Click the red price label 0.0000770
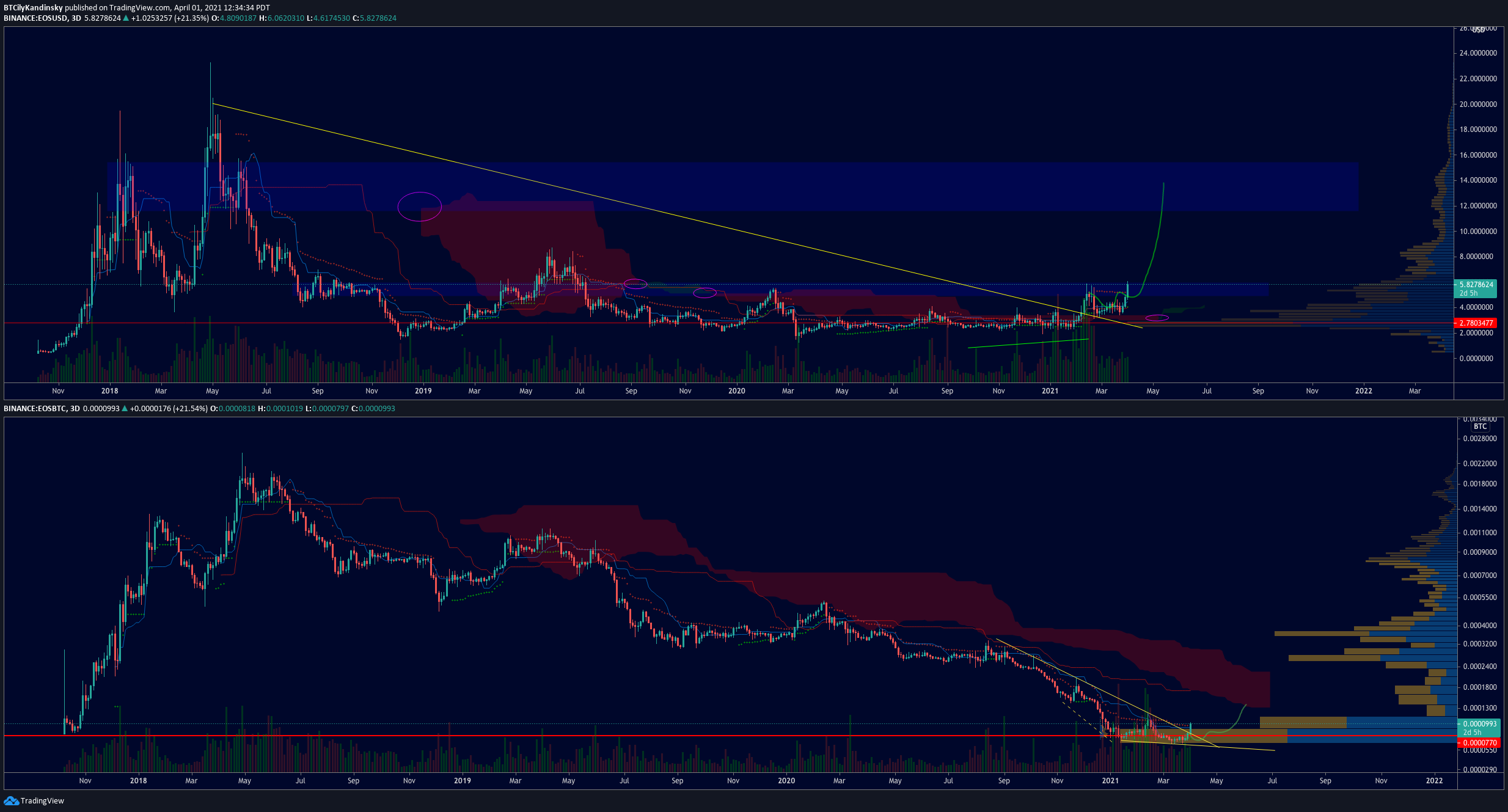Image resolution: width=1508 pixels, height=812 pixels. pyautogui.click(x=1479, y=743)
